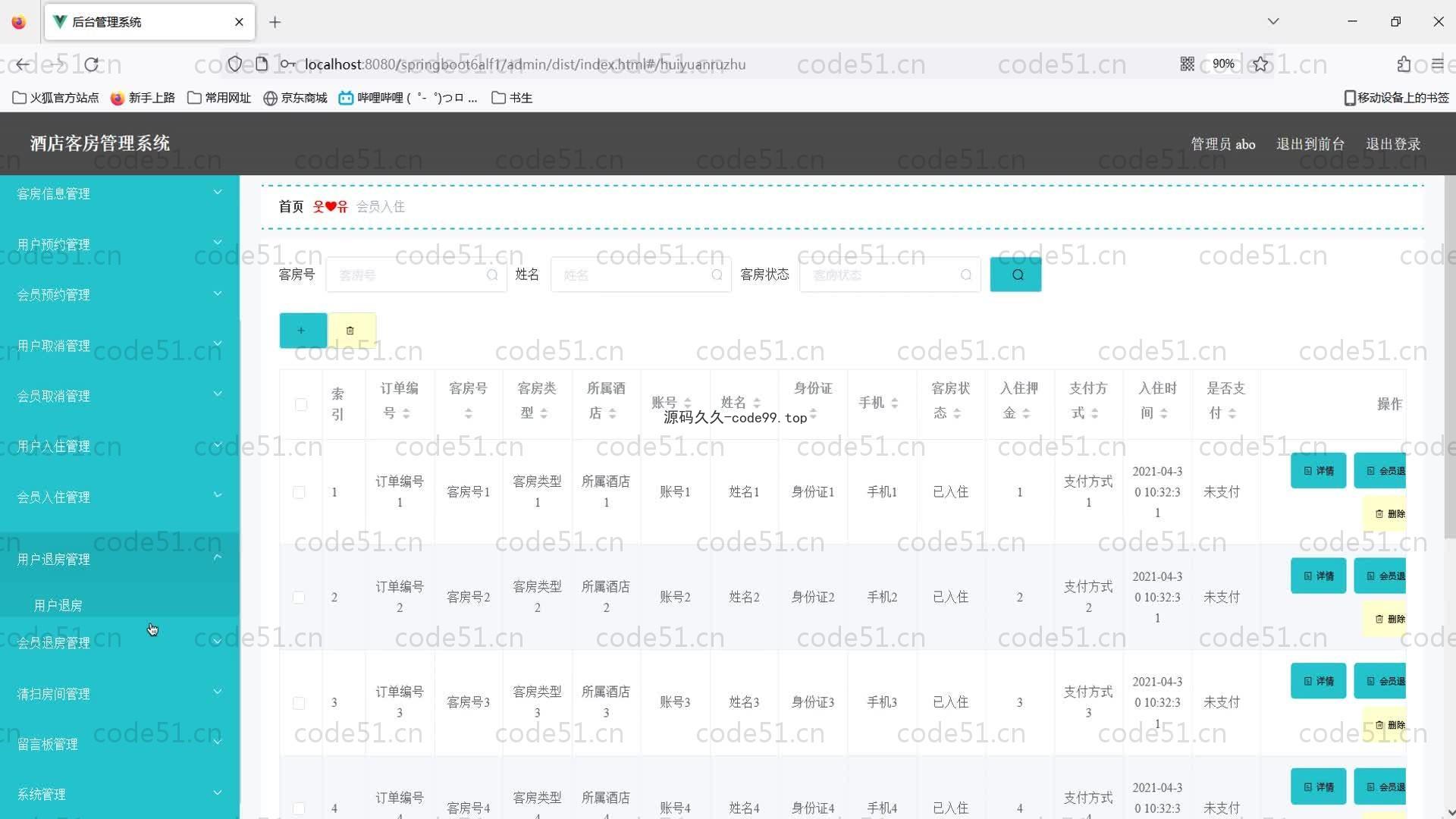Screen dimensions: 1456x819
Task: Toggle the select-all header checkbox
Action: [301, 405]
